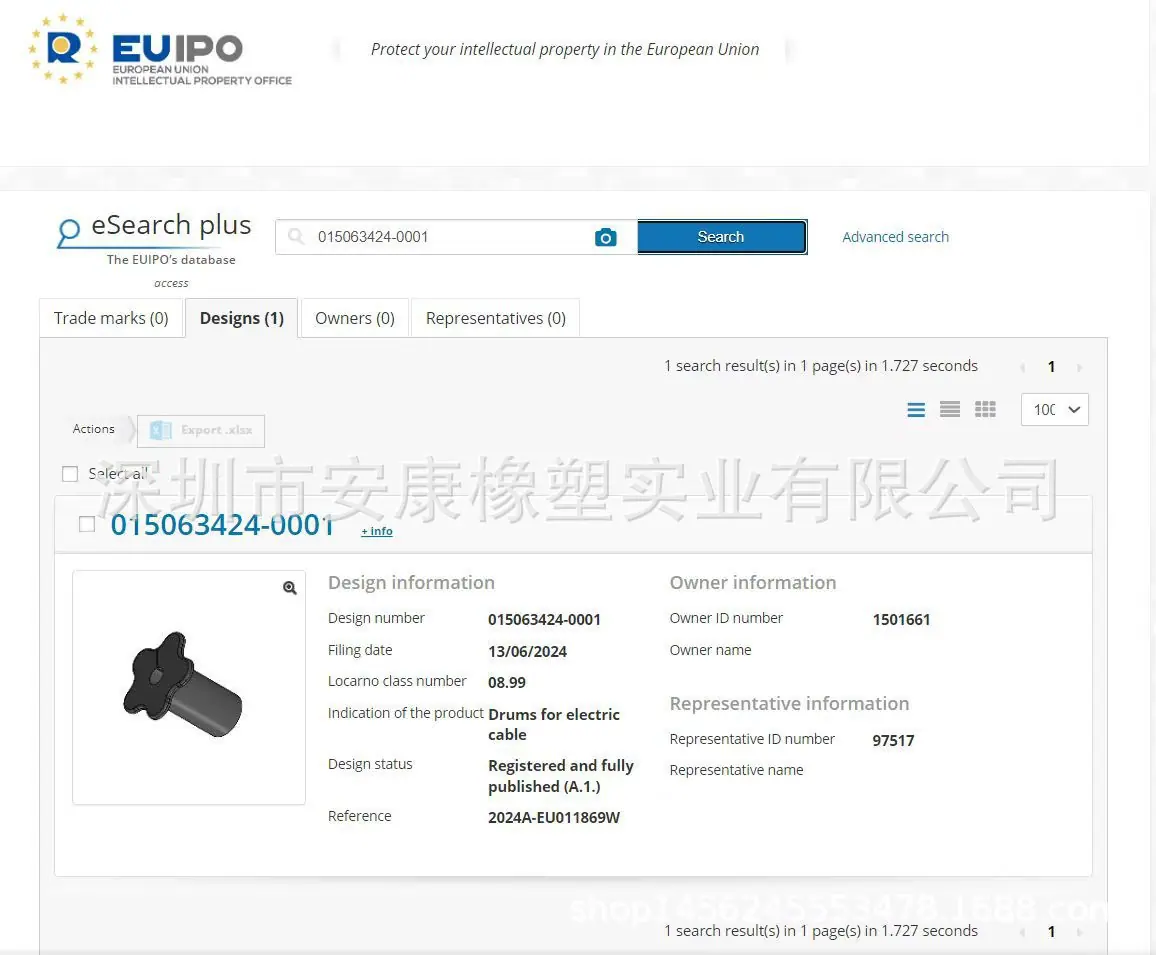
Task: Click the Actions label
Action: click(x=94, y=428)
